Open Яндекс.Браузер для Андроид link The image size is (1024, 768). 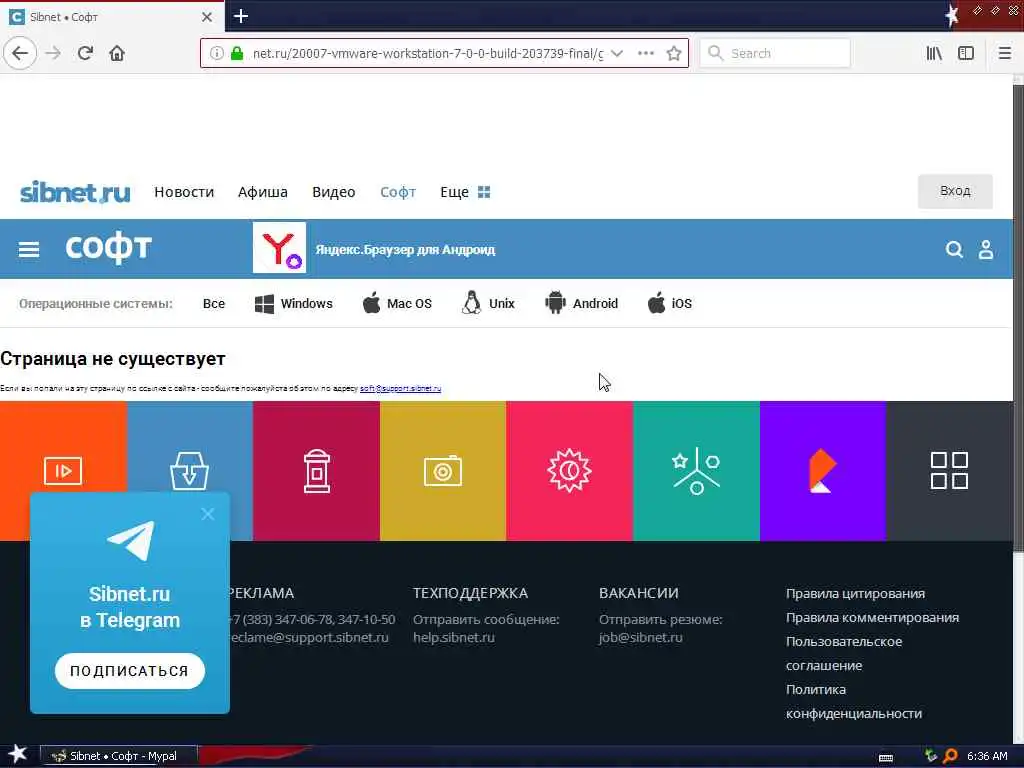[x=405, y=249]
